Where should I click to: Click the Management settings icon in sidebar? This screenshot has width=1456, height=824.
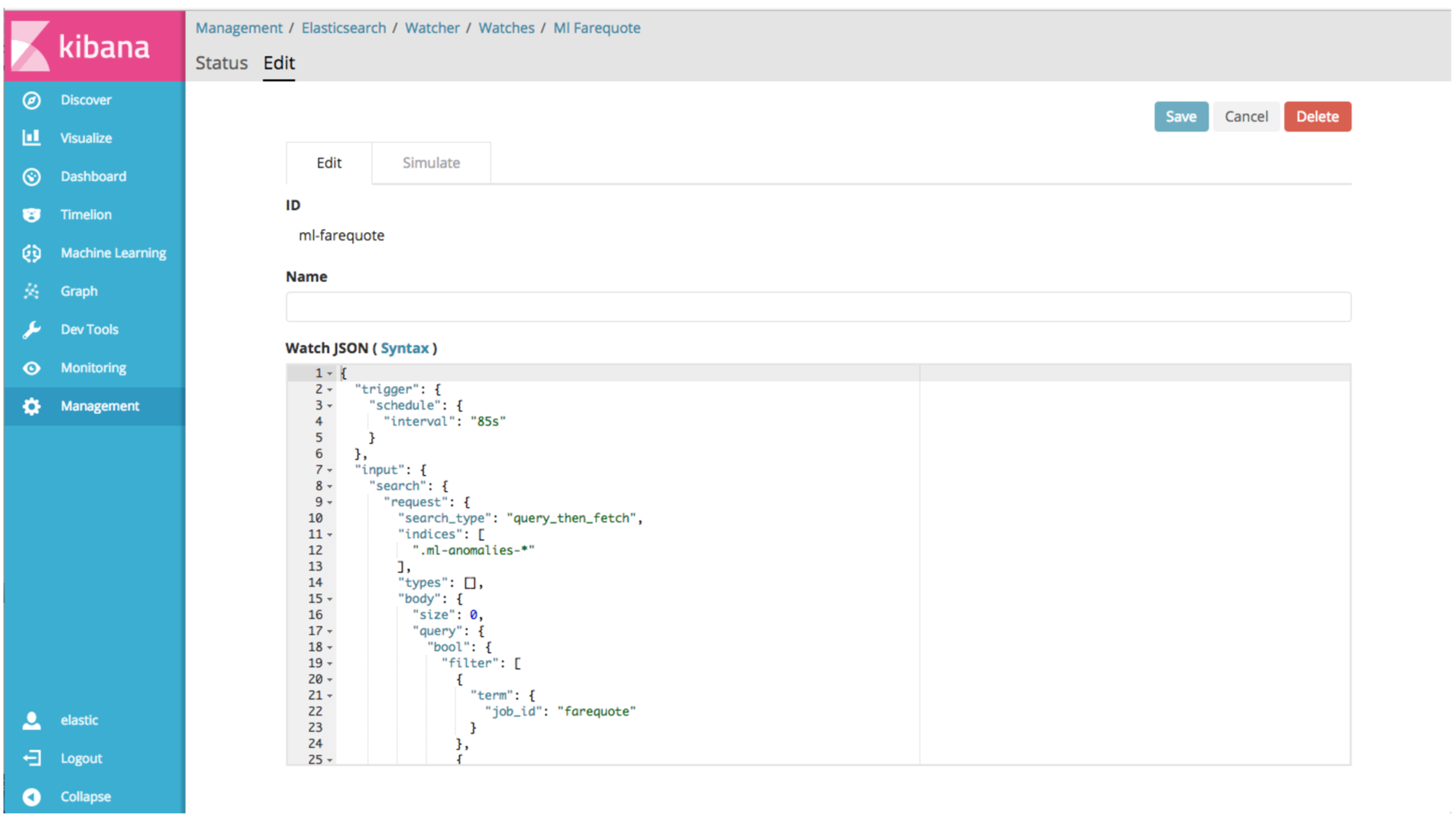pos(29,405)
